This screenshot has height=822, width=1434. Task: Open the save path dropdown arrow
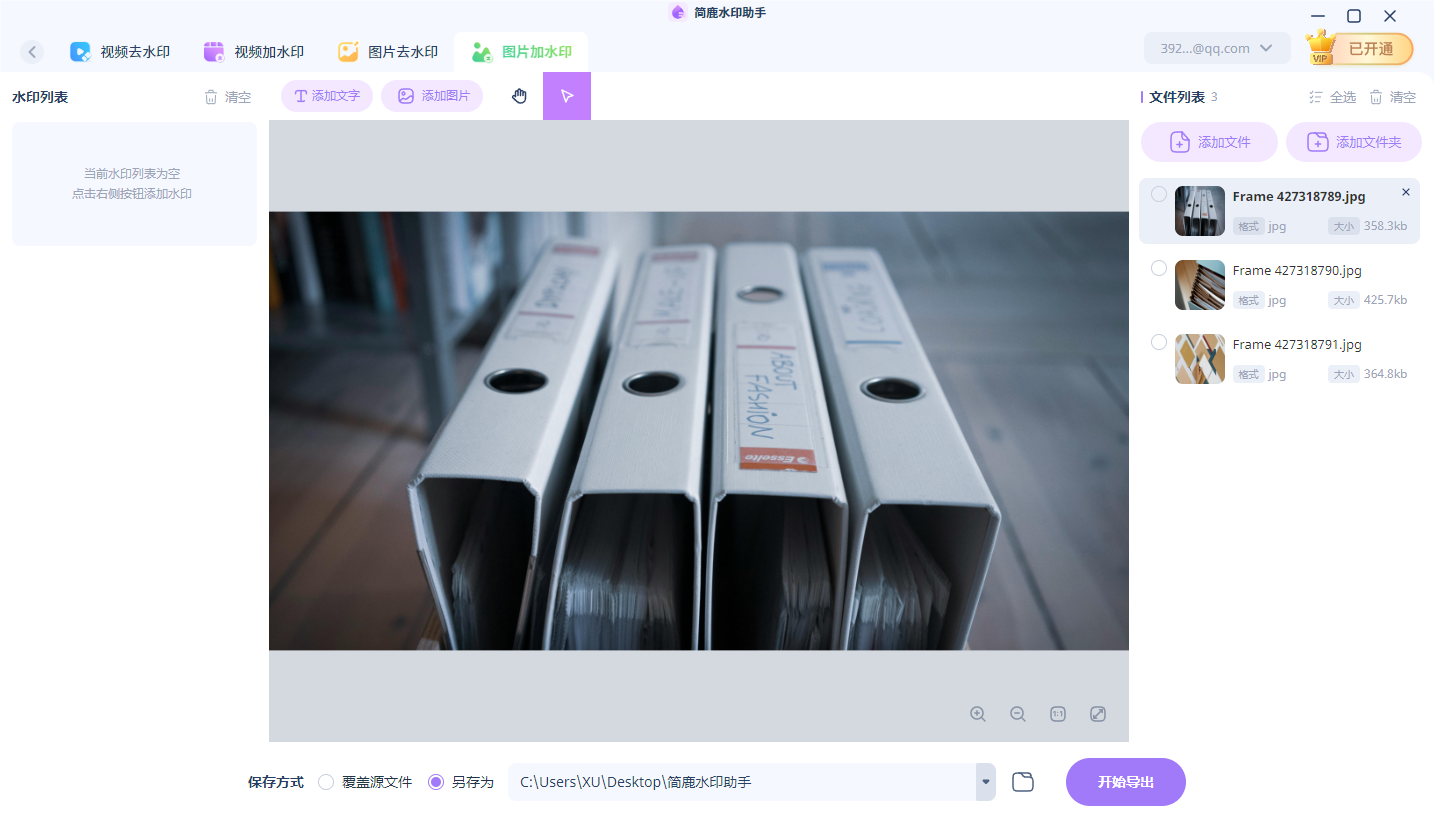point(983,782)
